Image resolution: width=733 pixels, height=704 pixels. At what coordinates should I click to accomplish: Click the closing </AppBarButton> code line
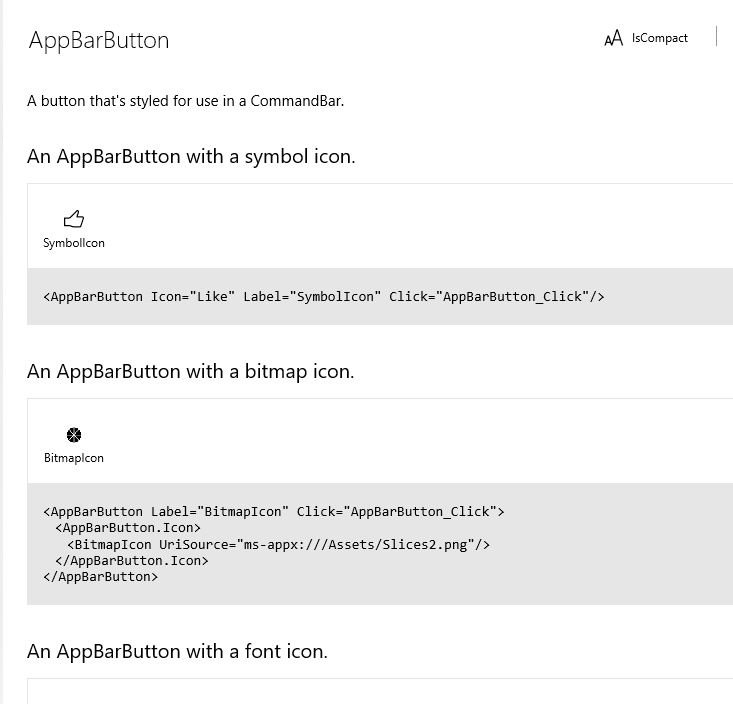(x=101, y=576)
